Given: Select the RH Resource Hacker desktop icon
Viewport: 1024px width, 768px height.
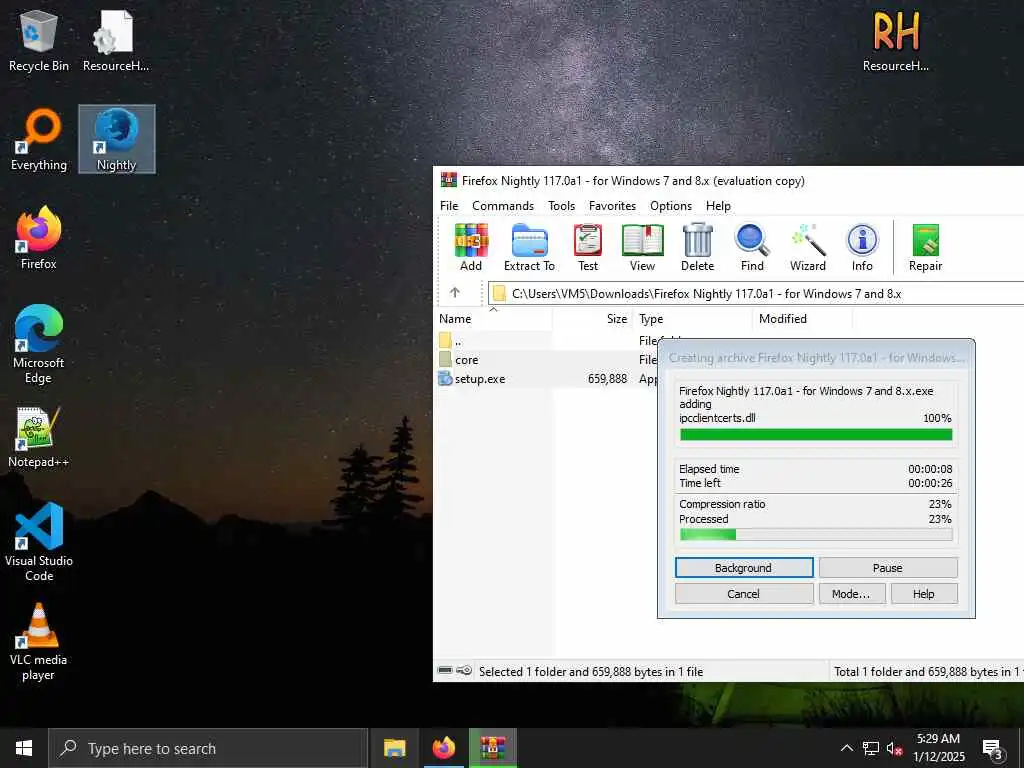Looking at the screenshot, I should [895, 41].
